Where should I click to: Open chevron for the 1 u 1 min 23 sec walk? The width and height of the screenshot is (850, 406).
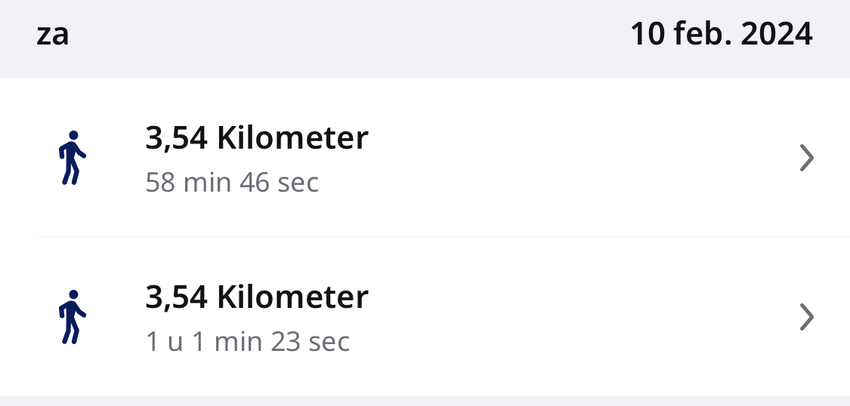click(x=808, y=317)
